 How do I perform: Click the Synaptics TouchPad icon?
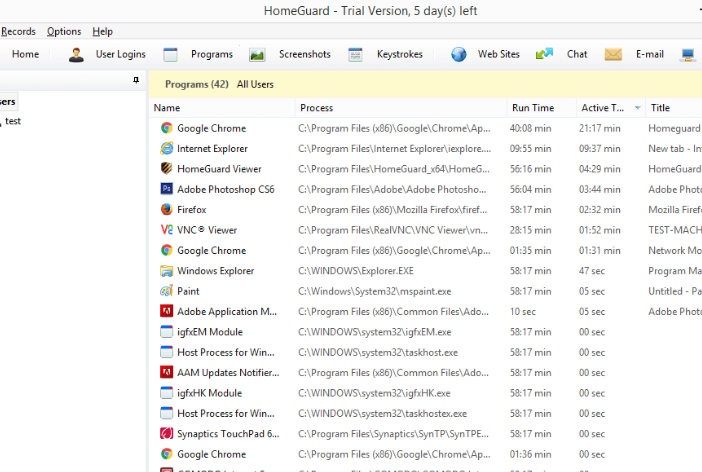pos(167,433)
